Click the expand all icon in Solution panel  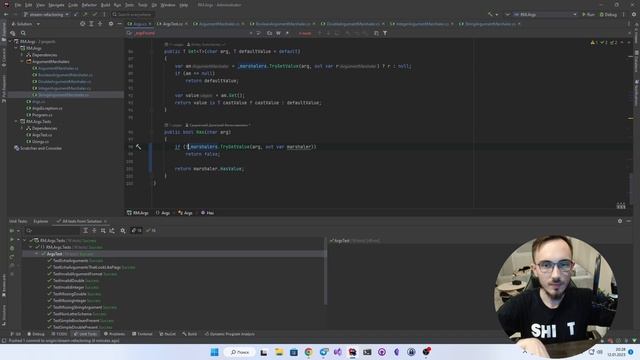coord(91,24)
